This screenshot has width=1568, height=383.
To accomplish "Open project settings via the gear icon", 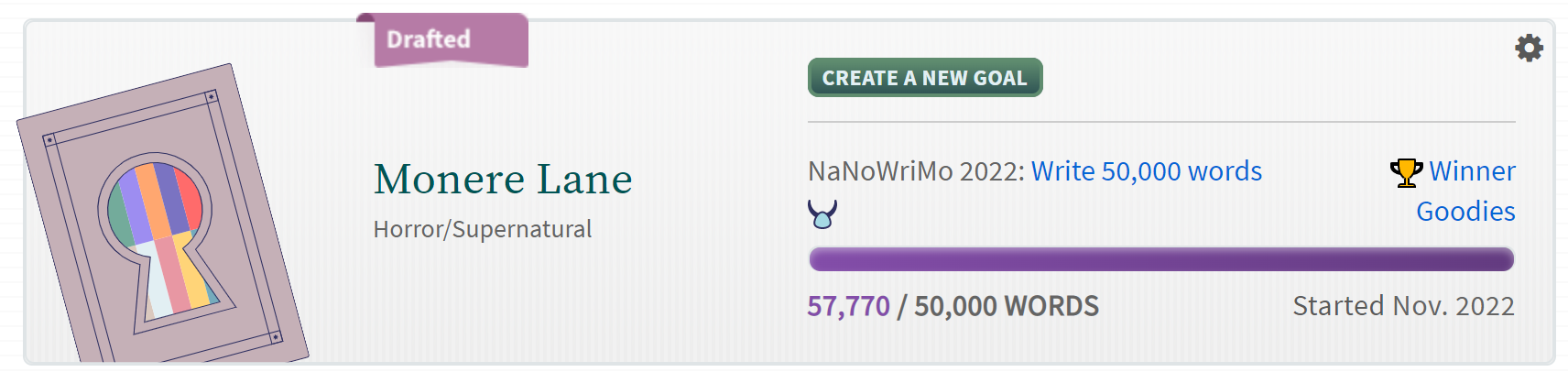I will coord(1529,48).
